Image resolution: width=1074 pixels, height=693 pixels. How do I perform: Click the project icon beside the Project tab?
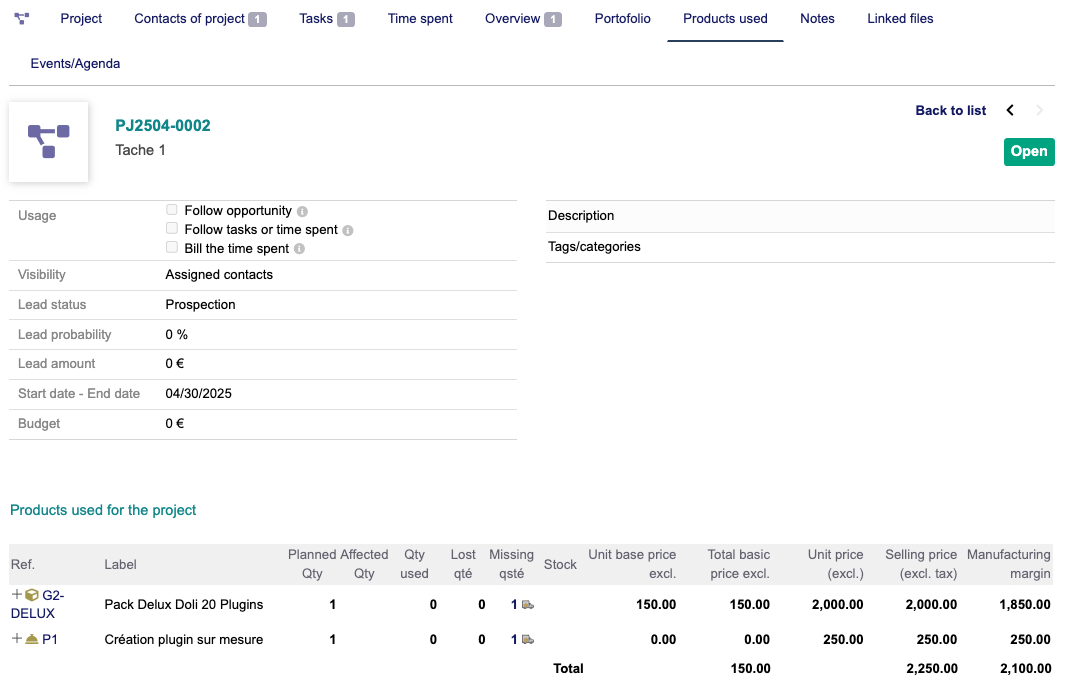22,19
